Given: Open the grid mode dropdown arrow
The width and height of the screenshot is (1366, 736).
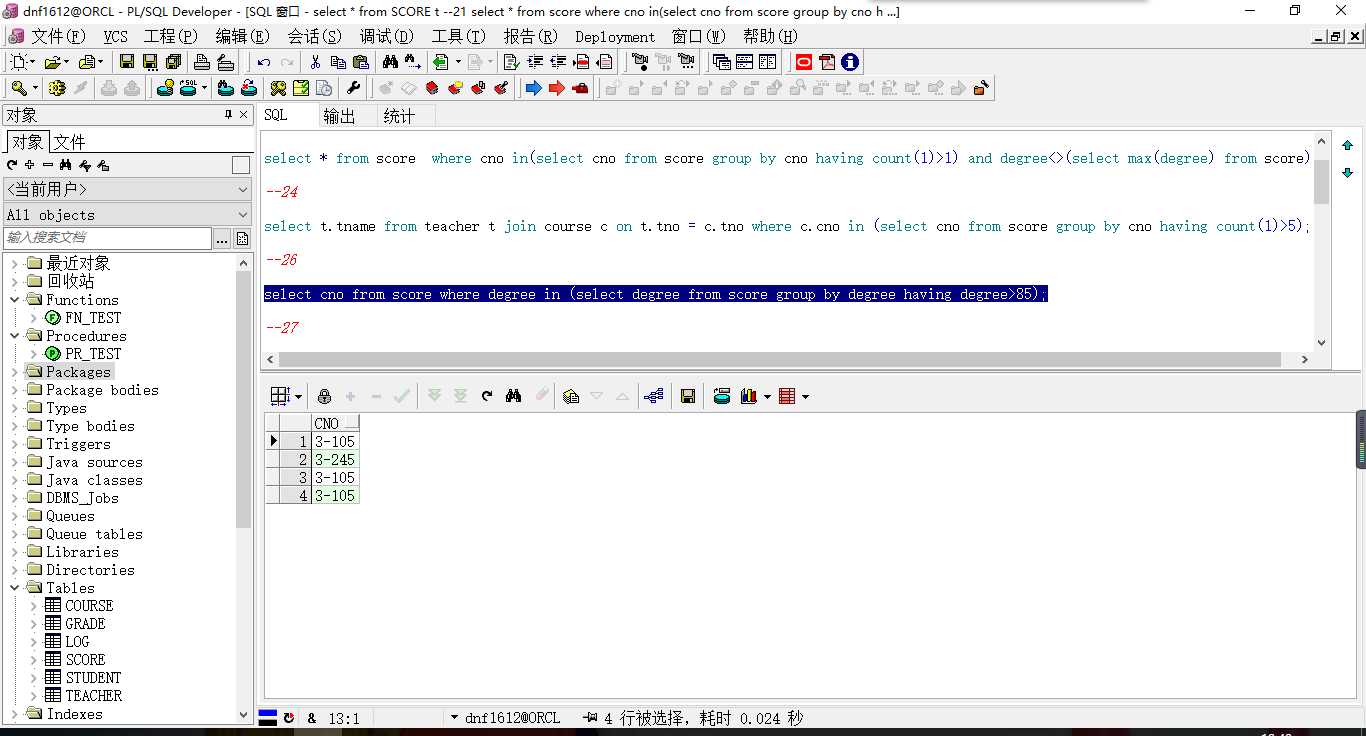Looking at the screenshot, I should click(298, 397).
